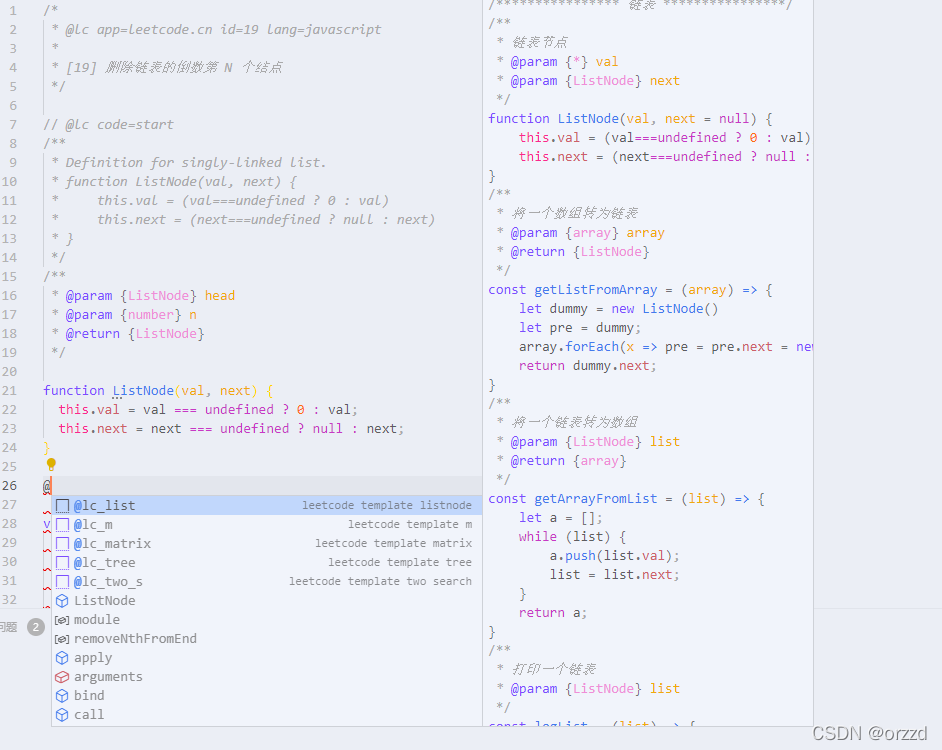Select the @lc_matrix snippet suggestion
Image resolution: width=942 pixels, height=750 pixels.
tap(267, 543)
